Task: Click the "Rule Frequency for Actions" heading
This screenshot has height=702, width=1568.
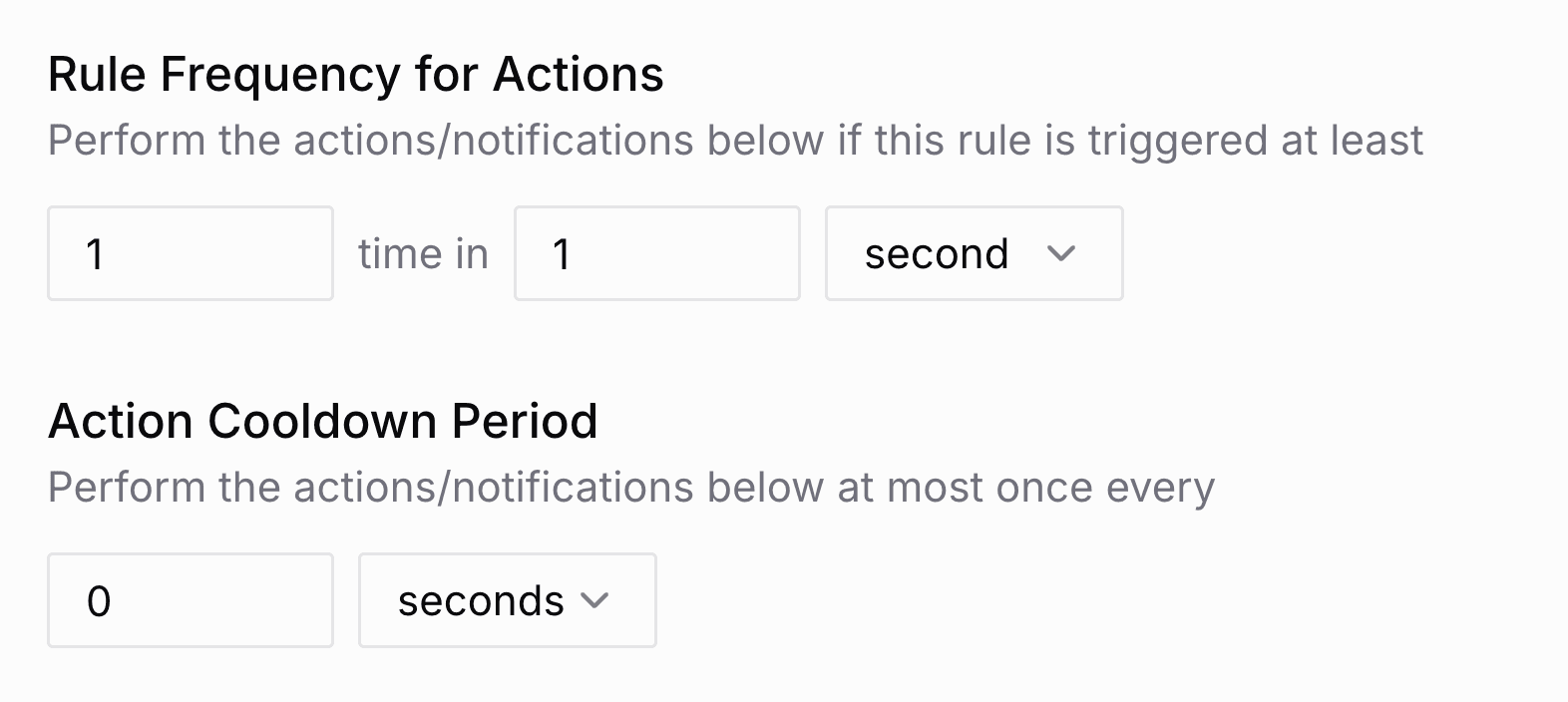Action: tap(355, 75)
